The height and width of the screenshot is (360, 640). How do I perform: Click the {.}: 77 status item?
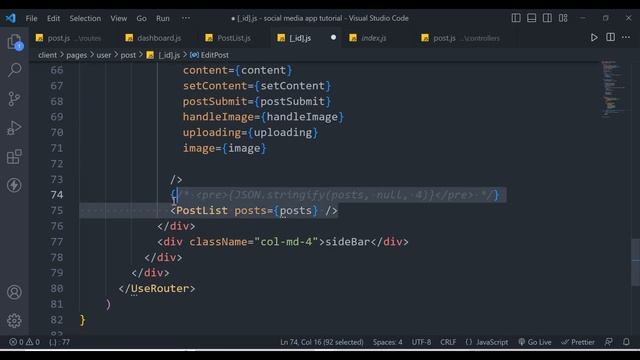[x=60, y=342]
